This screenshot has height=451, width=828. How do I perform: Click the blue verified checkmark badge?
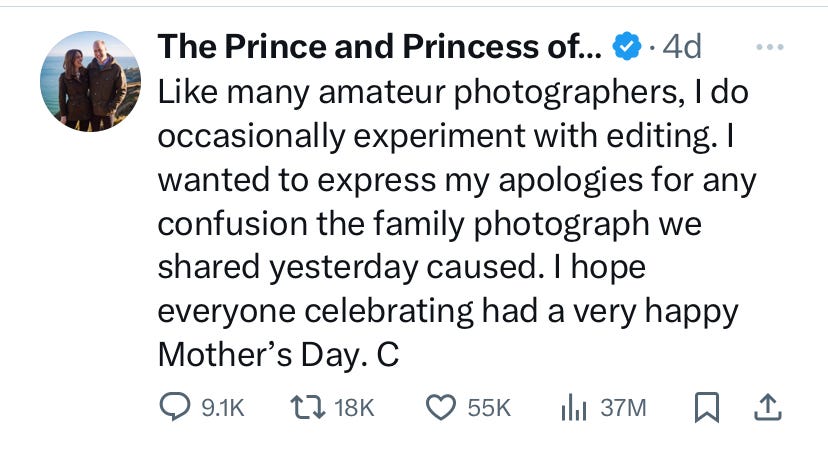(x=627, y=46)
